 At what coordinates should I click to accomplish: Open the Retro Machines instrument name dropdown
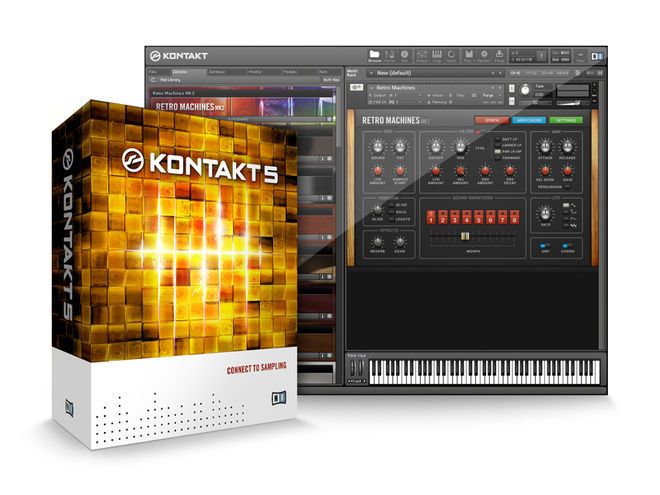click(x=434, y=88)
